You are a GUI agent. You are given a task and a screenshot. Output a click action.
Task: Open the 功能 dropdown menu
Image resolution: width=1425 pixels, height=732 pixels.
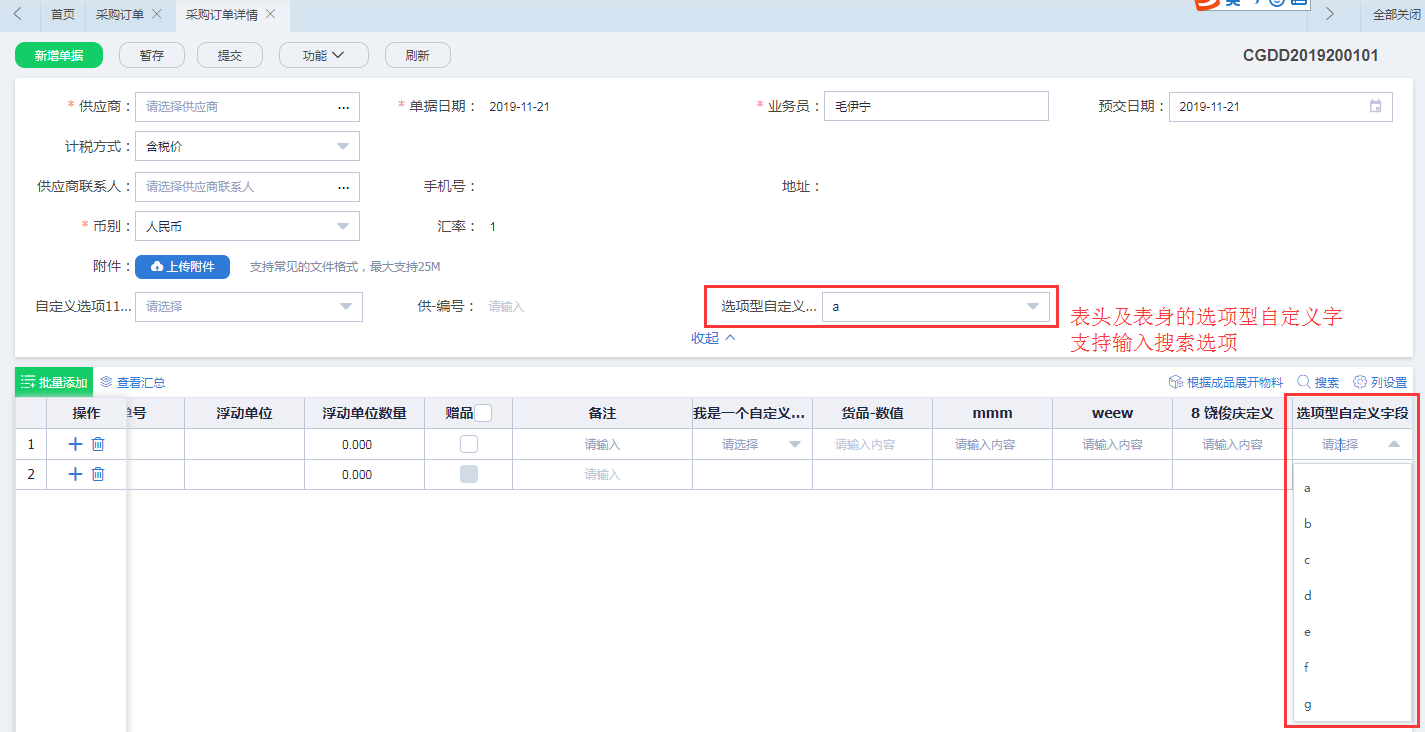(323, 56)
